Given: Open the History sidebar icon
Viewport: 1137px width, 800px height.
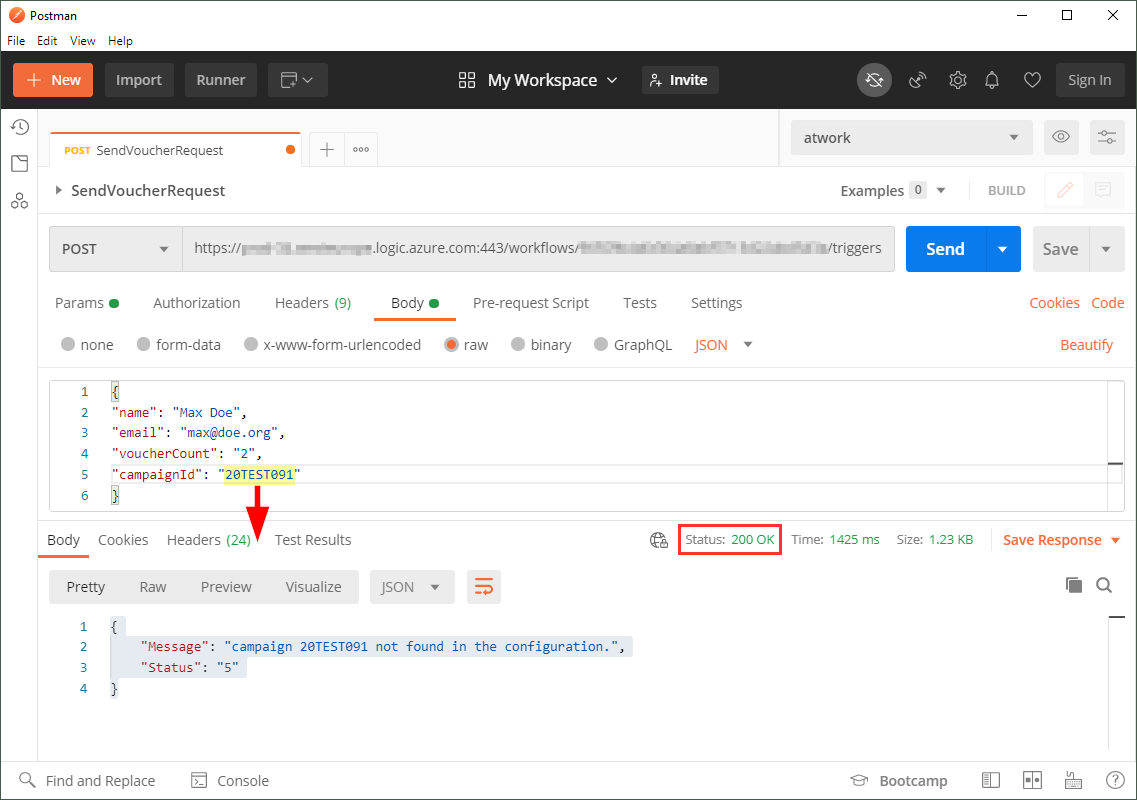Looking at the screenshot, I should click(x=19, y=127).
